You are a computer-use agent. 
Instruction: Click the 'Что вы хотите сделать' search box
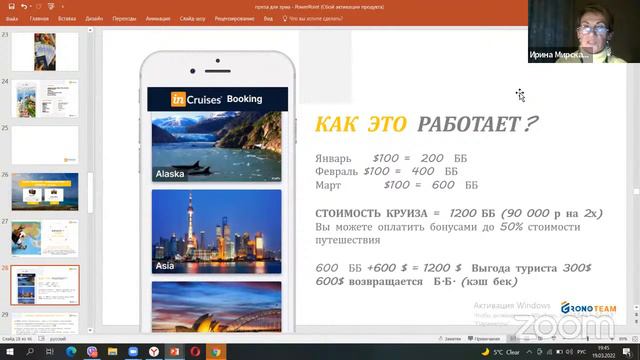tap(313, 18)
